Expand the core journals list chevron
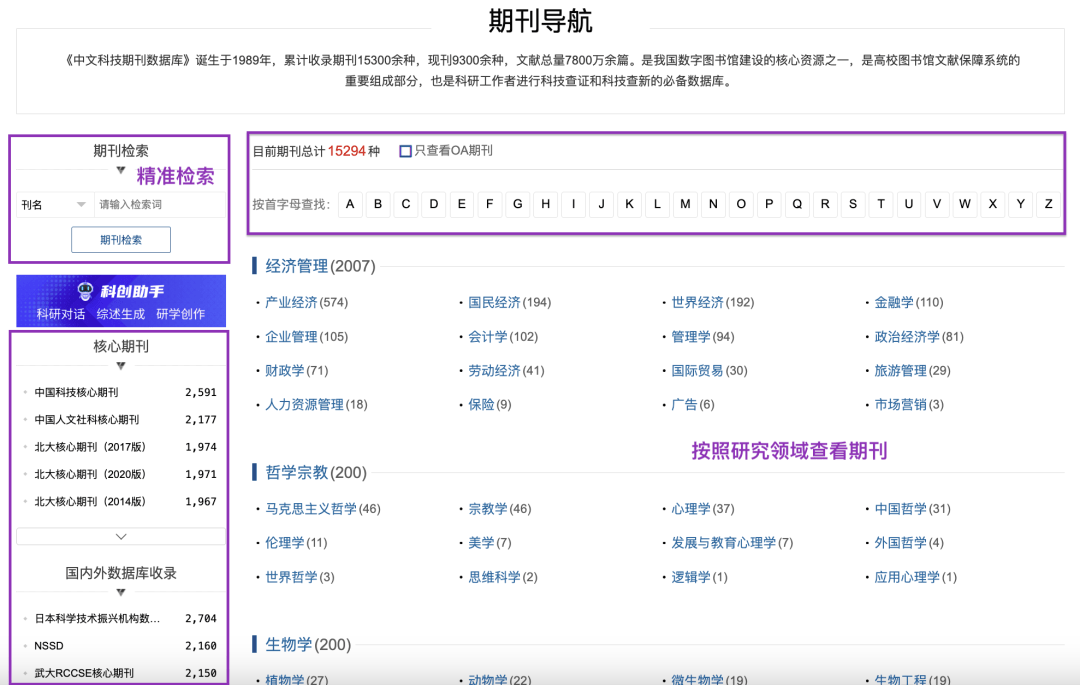 121,537
